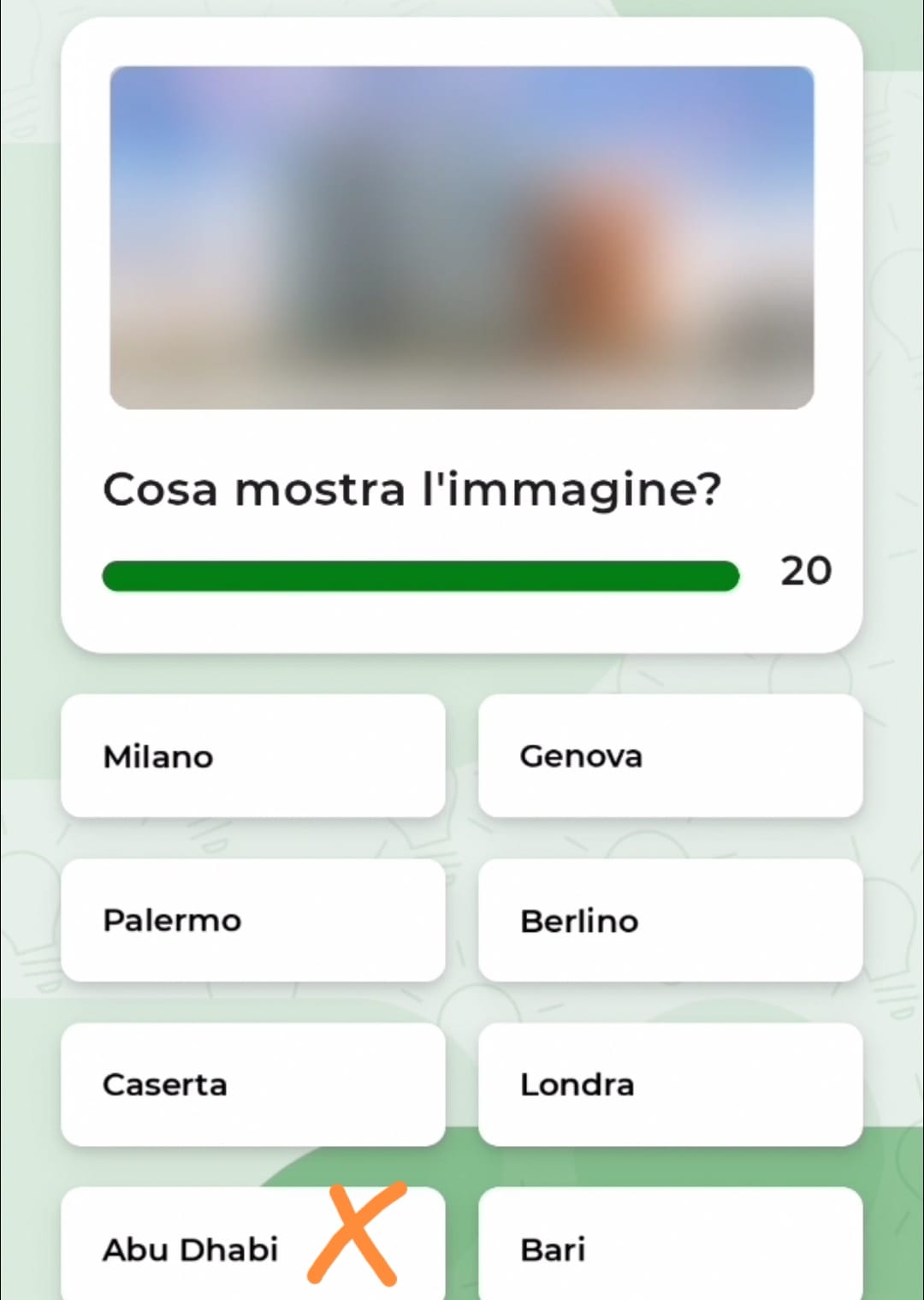924x1300 pixels.
Task: Choose the Londra answer option
Action: click(x=670, y=1084)
